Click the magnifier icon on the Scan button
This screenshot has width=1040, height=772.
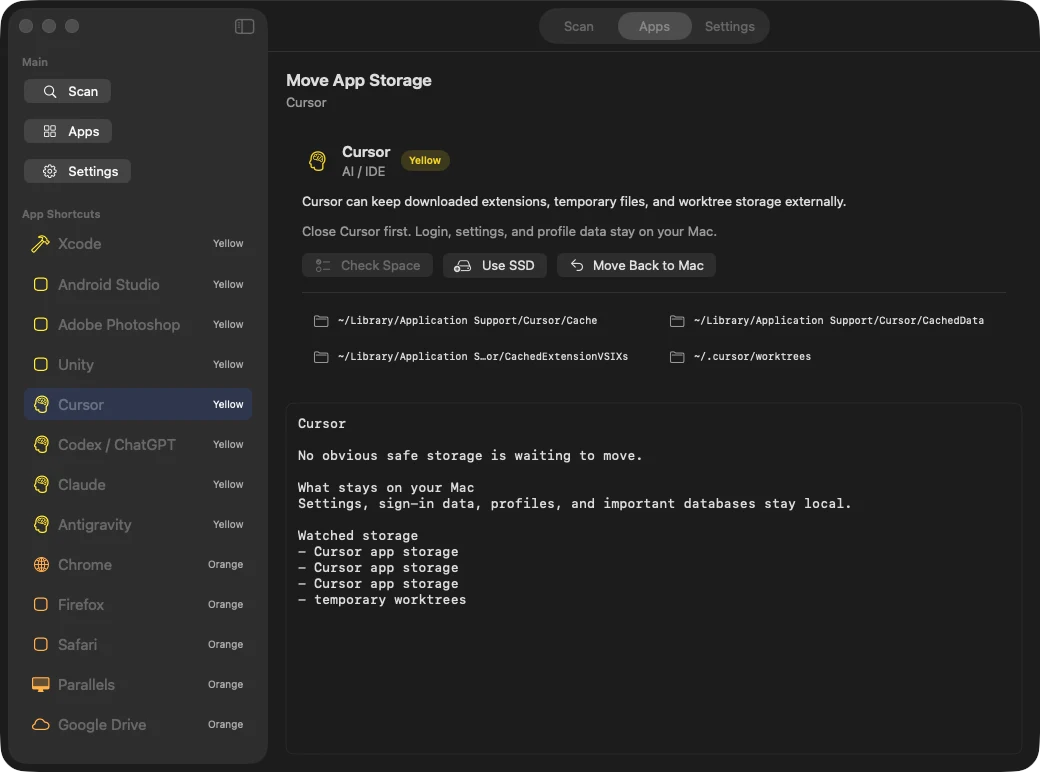pyautogui.click(x=50, y=92)
